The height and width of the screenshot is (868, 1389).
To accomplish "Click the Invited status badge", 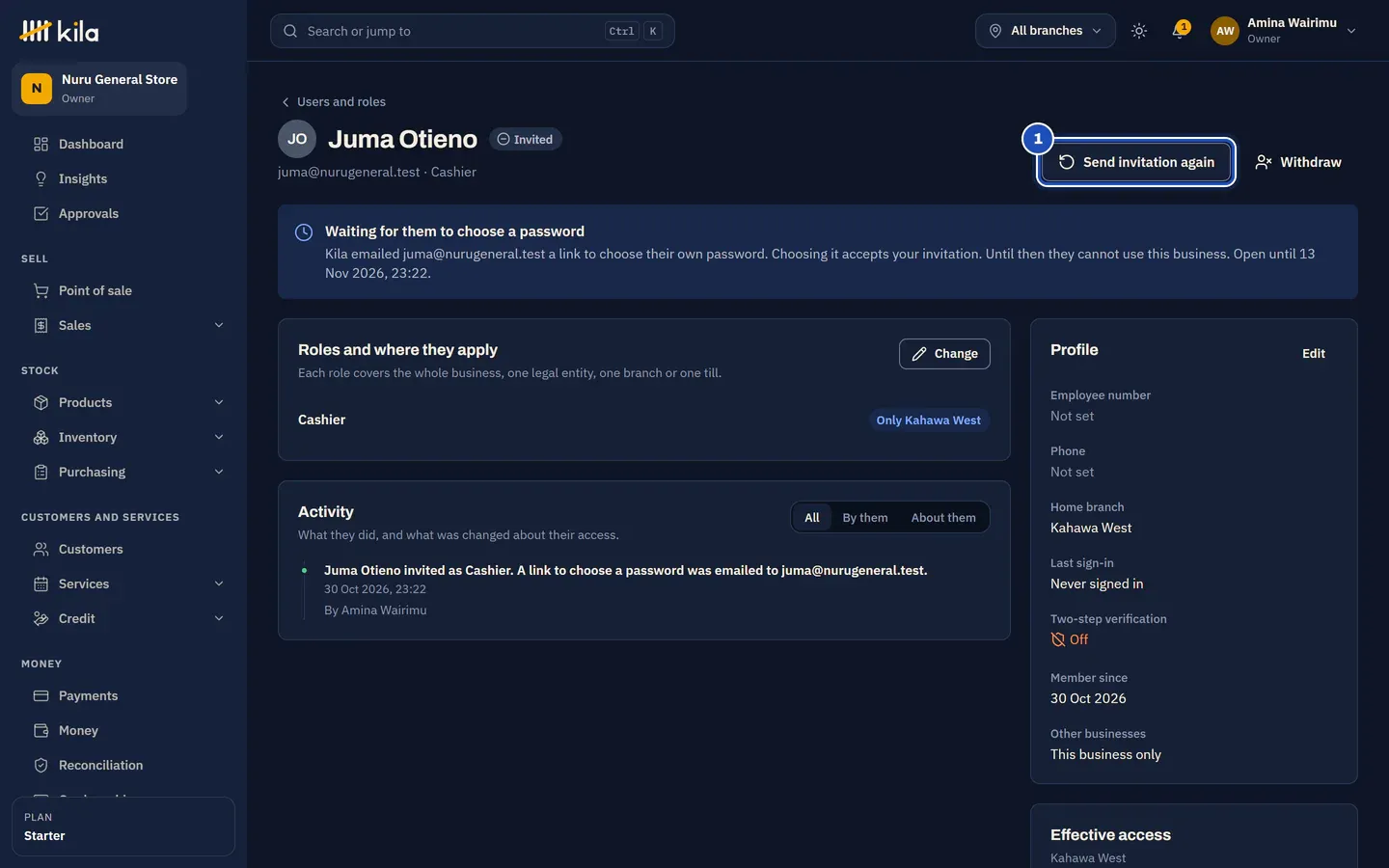I will point(526,140).
